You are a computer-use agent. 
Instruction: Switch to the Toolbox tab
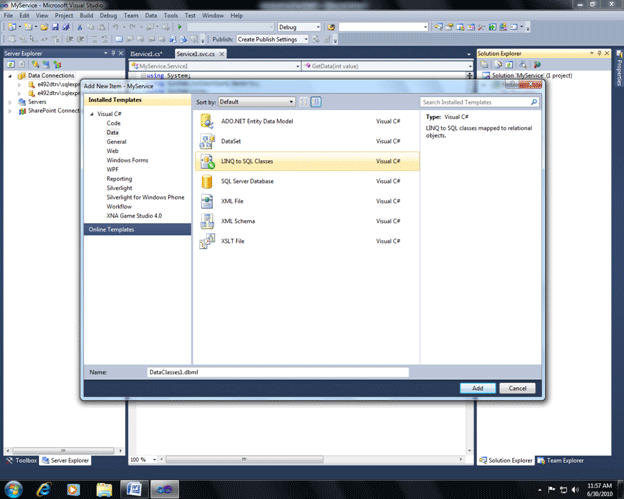pyautogui.click(x=21, y=460)
